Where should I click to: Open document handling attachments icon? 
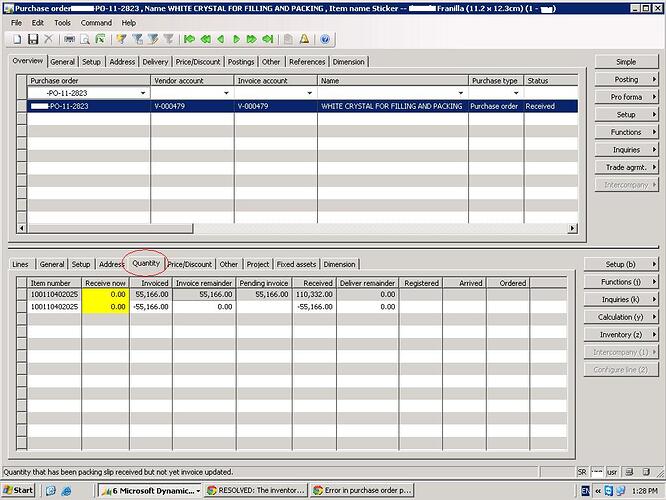[288, 40]
